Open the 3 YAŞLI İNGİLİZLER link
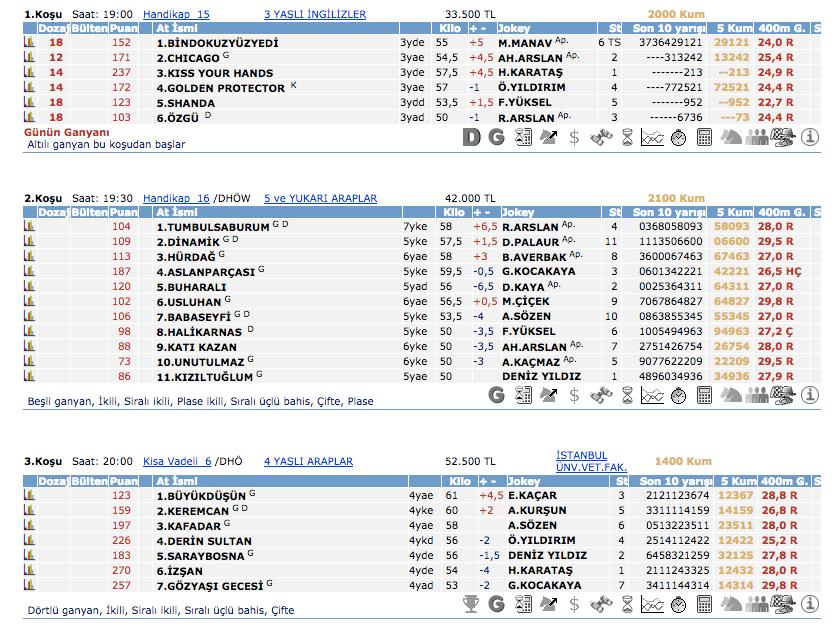The width and height of the screenshot is (838, 638). point(314,15)
